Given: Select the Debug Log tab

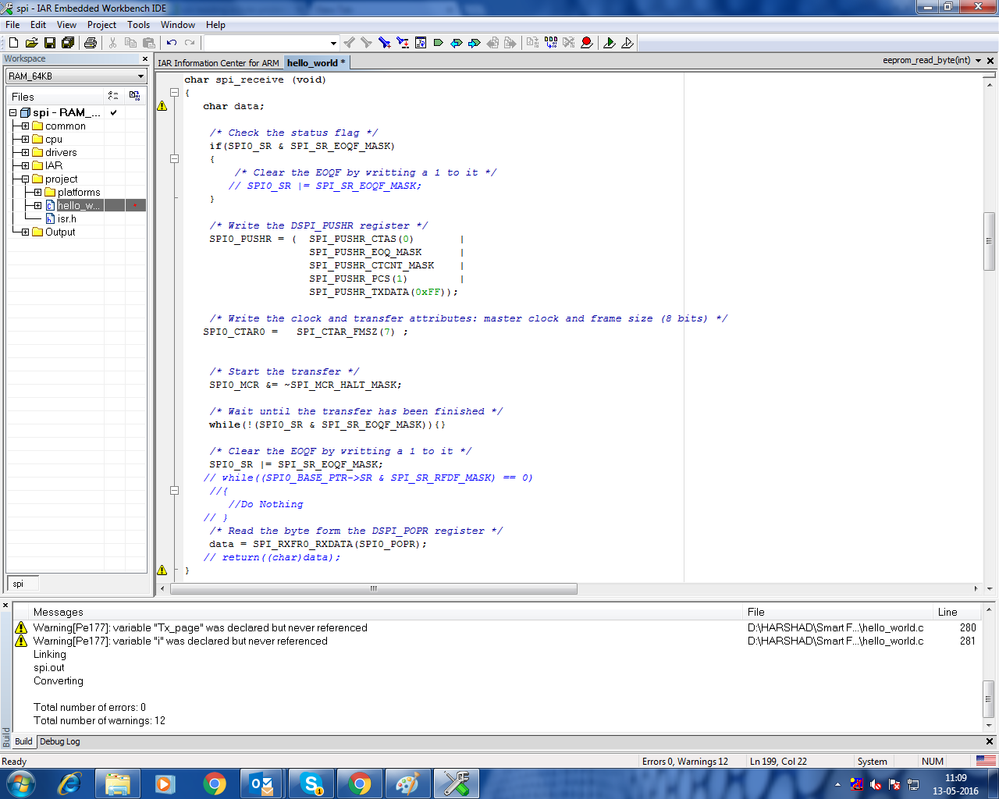Looking at the screenshot, I should coord(60,742).
